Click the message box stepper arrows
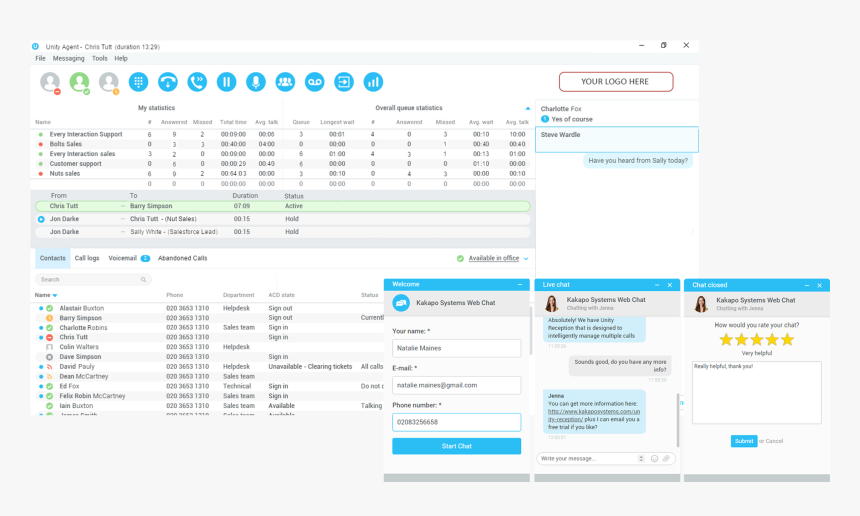This screenshot has height=516, width=860. [641, 458]
